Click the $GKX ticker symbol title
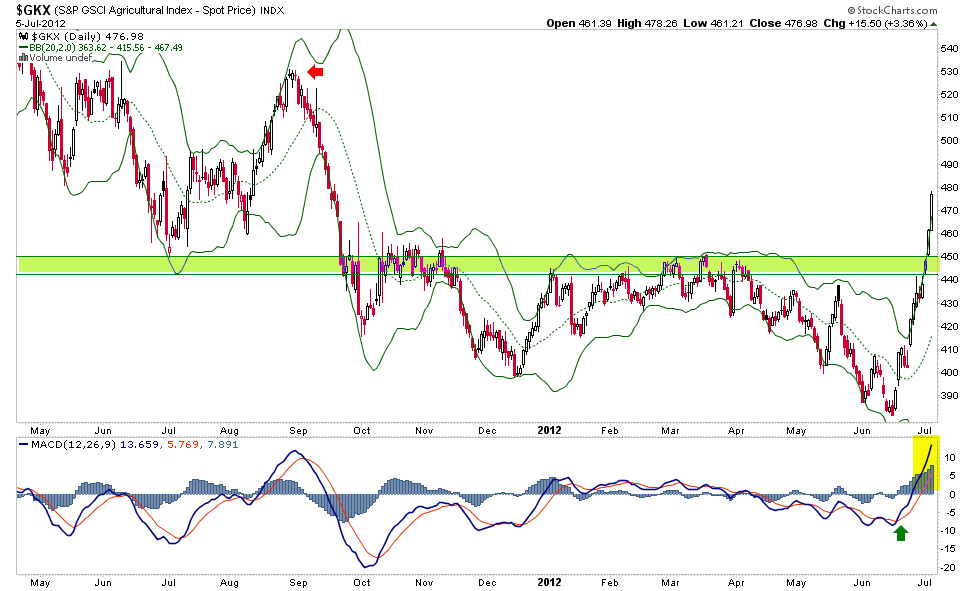Screen dimensions: 975x591 pyautogui.click(x=33, y=10)
